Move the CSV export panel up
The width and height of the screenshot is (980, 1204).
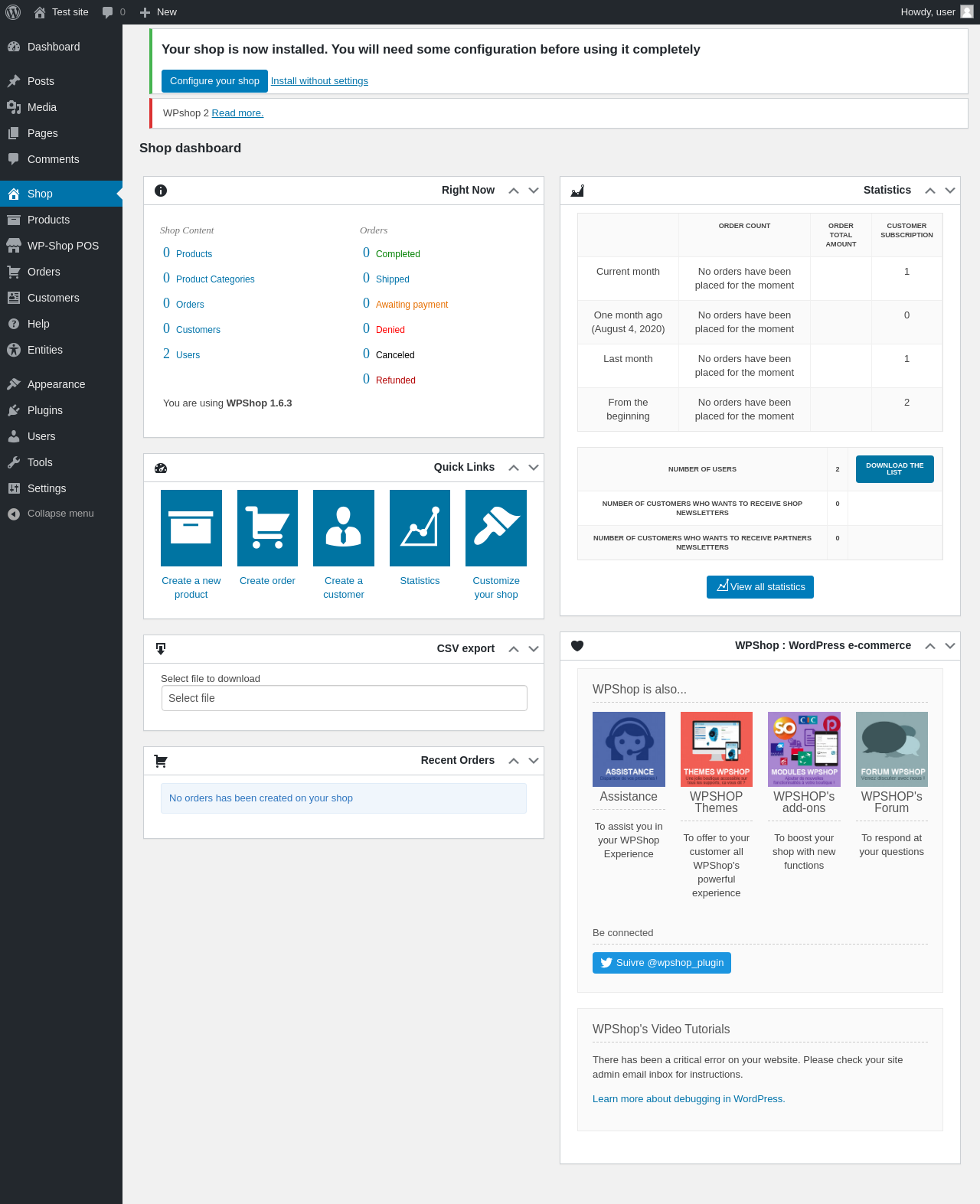[514, 649]
